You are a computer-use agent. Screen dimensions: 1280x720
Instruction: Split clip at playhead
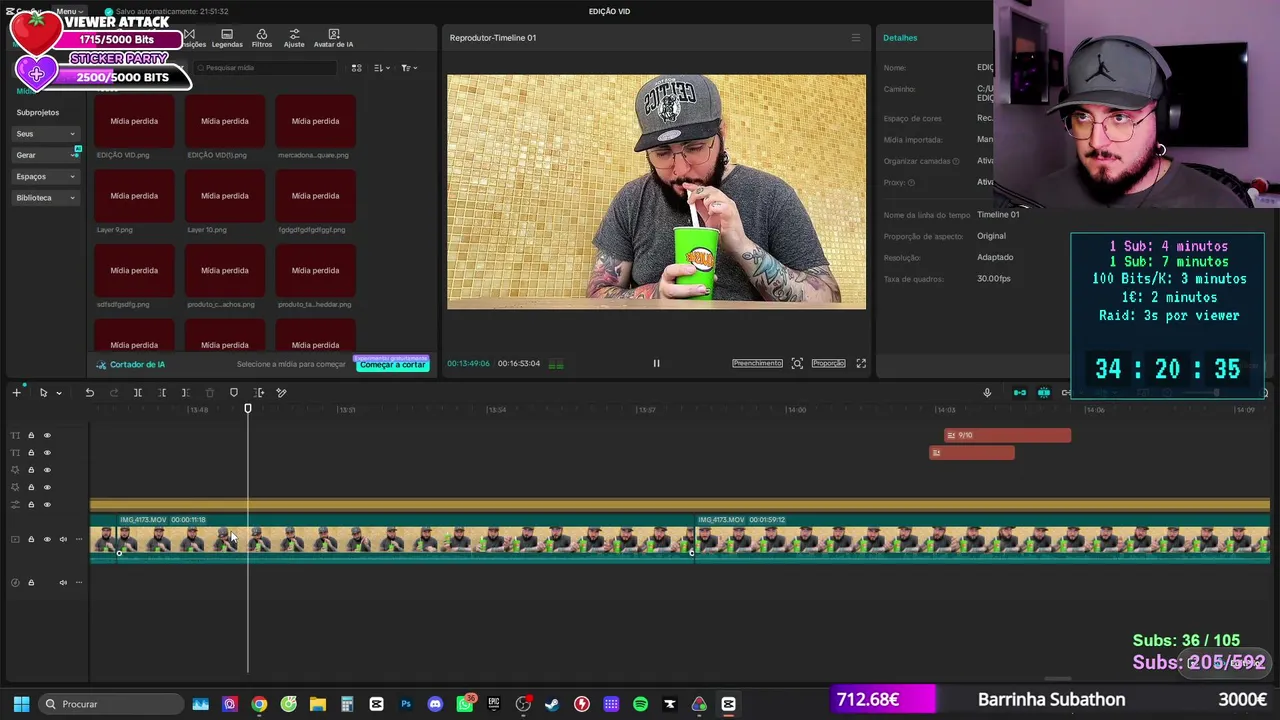click(x=138, y=393)
